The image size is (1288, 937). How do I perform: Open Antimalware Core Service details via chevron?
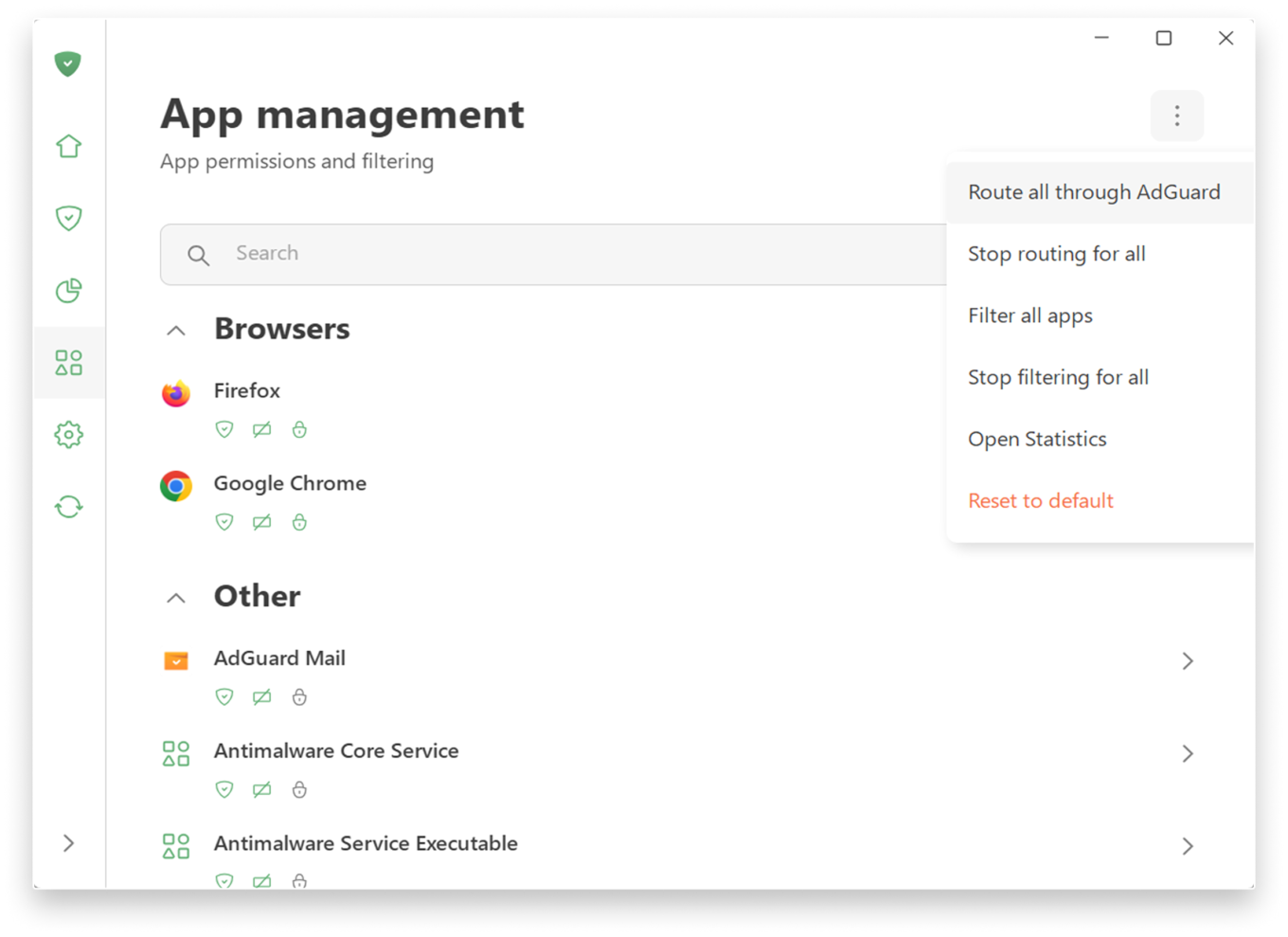pos(1188,754)
